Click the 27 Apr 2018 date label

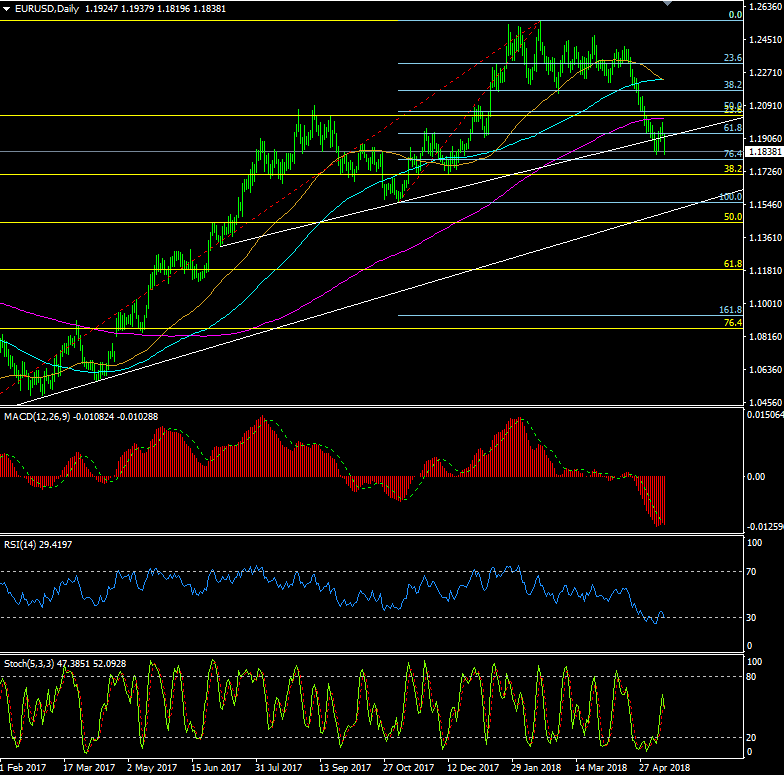[665, 767]
